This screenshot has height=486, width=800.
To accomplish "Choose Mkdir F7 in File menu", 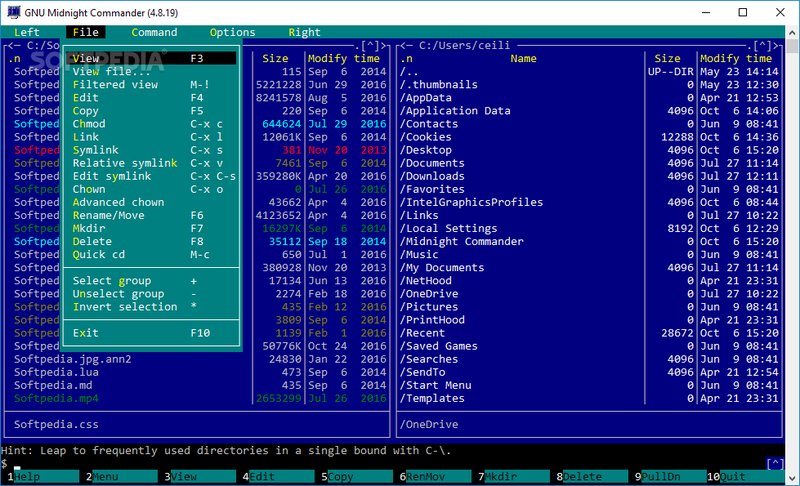I will tap(151, 228).
